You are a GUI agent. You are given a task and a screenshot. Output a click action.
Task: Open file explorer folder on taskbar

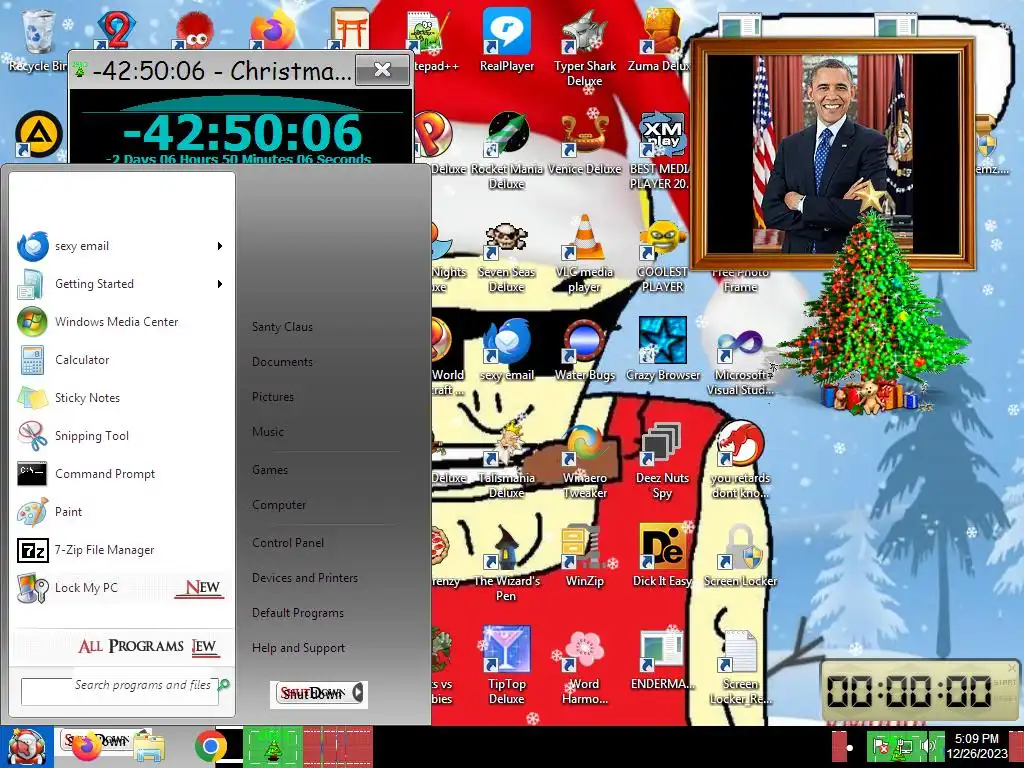pyautogui.click(x=149, y=748)
